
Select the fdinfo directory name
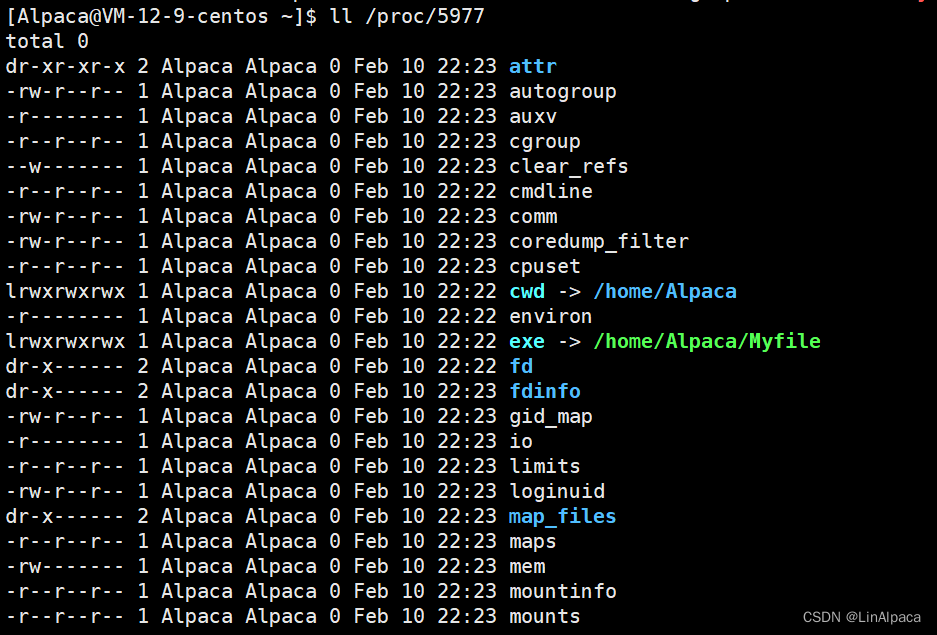544,392
